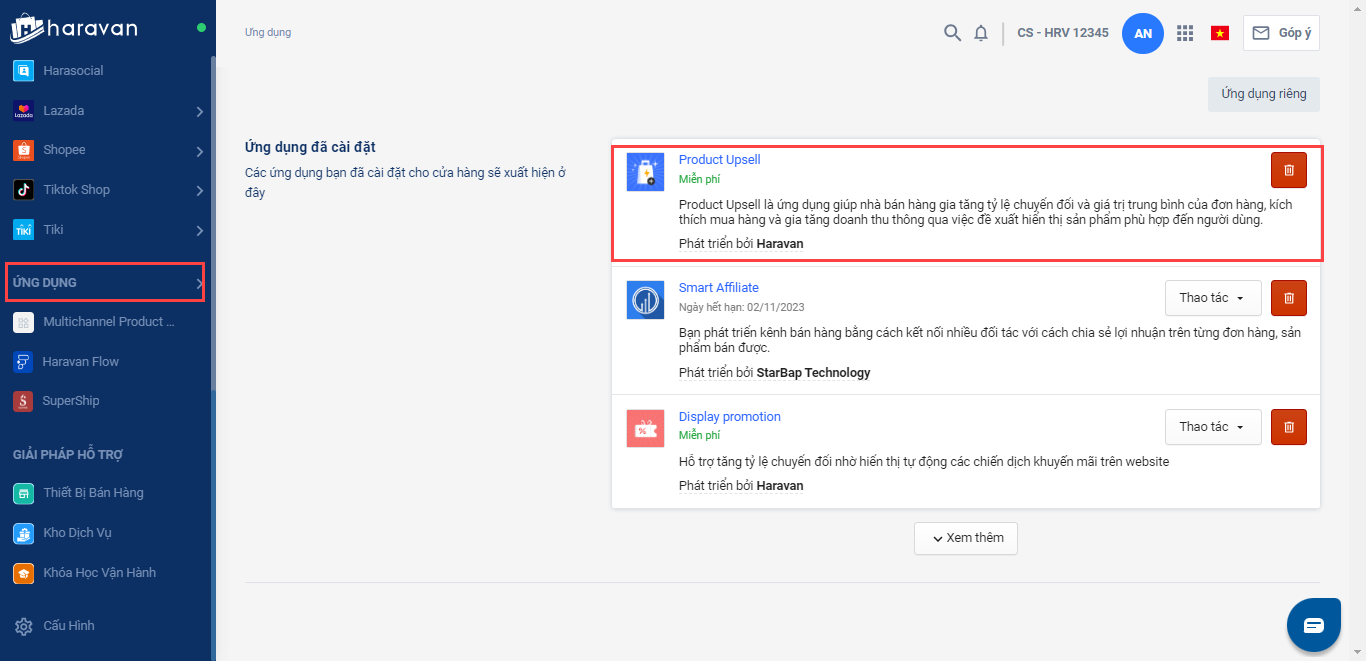The height and width of the screenshot is (661, 1366).
Task: Open Haravan Flow in sidebar
Action: point(80,361)
